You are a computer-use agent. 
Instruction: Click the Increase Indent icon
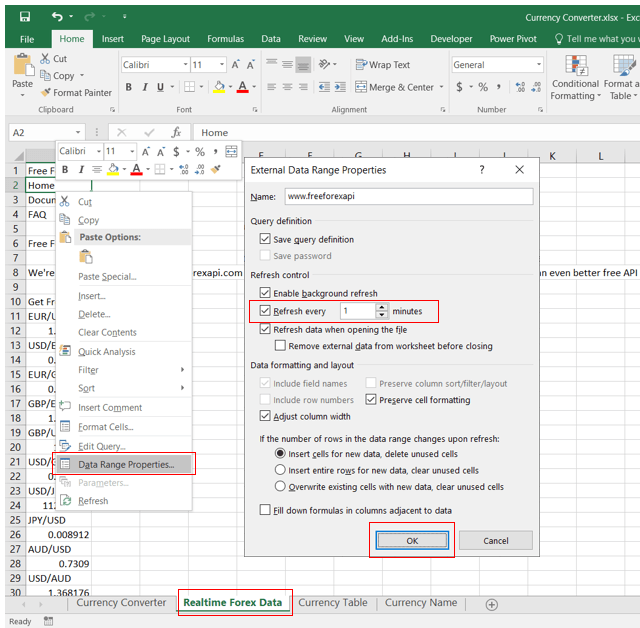[340, 87]
